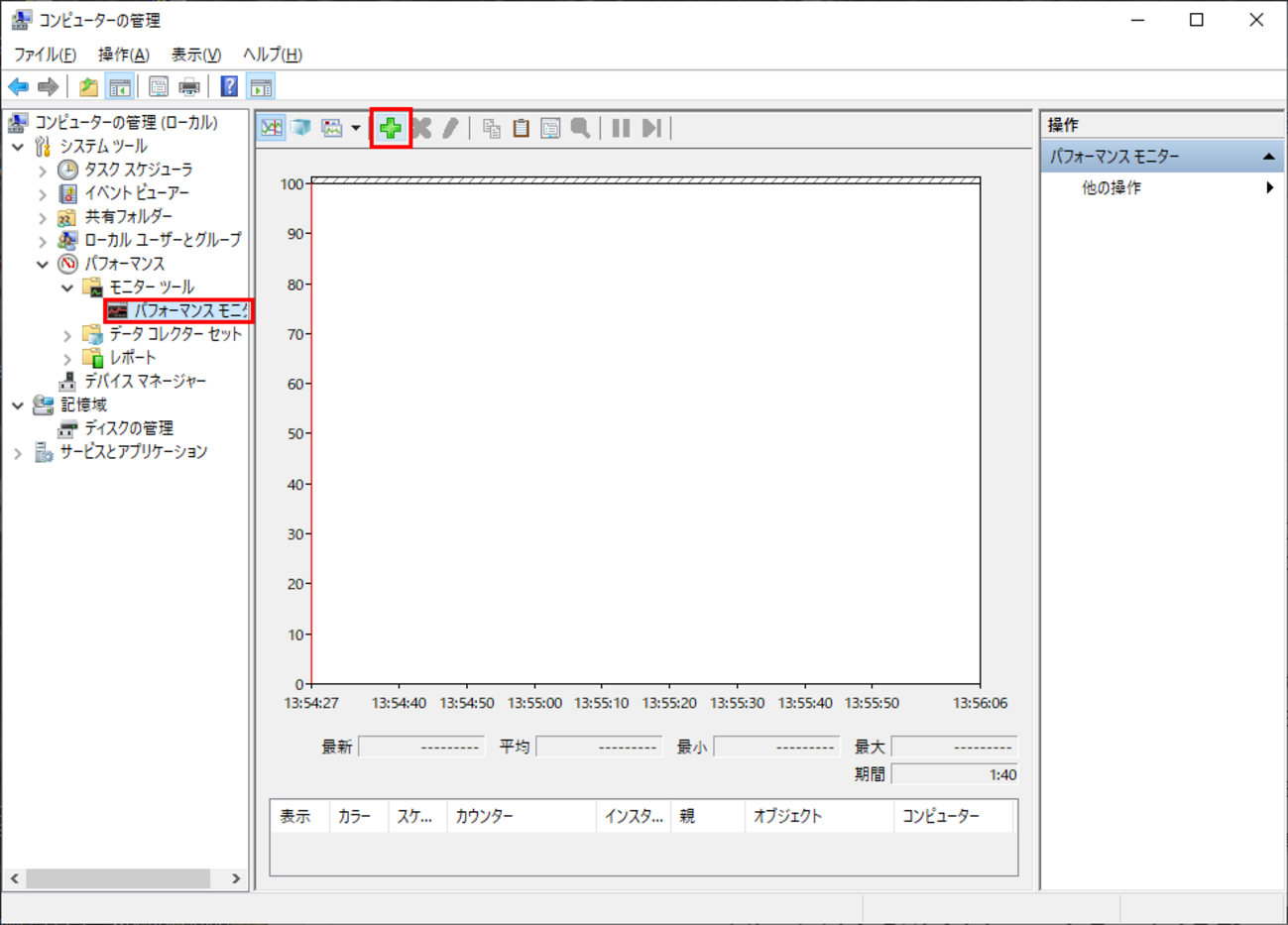Screen dimensions: 1288x925
Task: Open help with the blue question mark icon
Action: (x=229, y=87)
